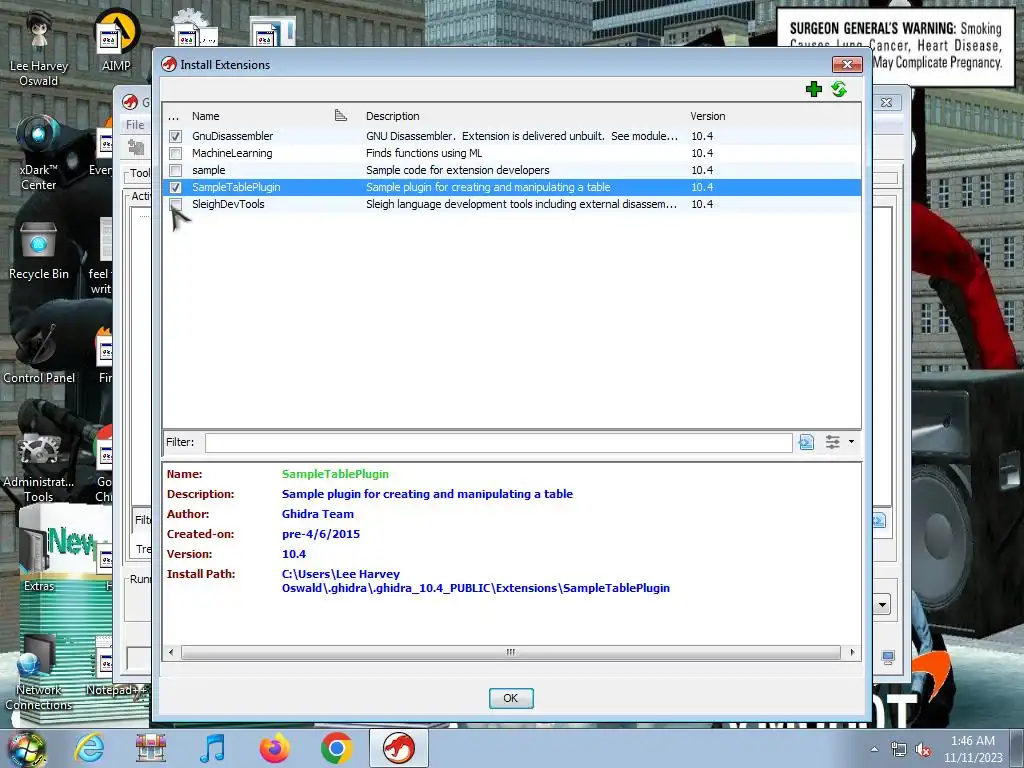Open the dropdown arrow in Ghidra window behind
This screenshot has height=768, width=1024.
point(882,604)
